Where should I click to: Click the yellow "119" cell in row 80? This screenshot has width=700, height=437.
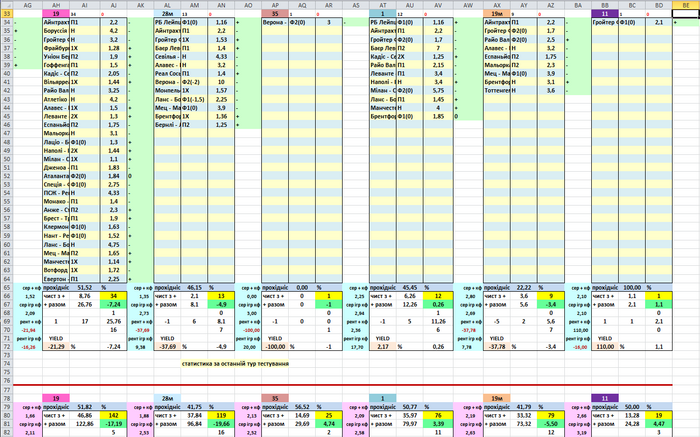pyautogui.click(x=221, y=415)
